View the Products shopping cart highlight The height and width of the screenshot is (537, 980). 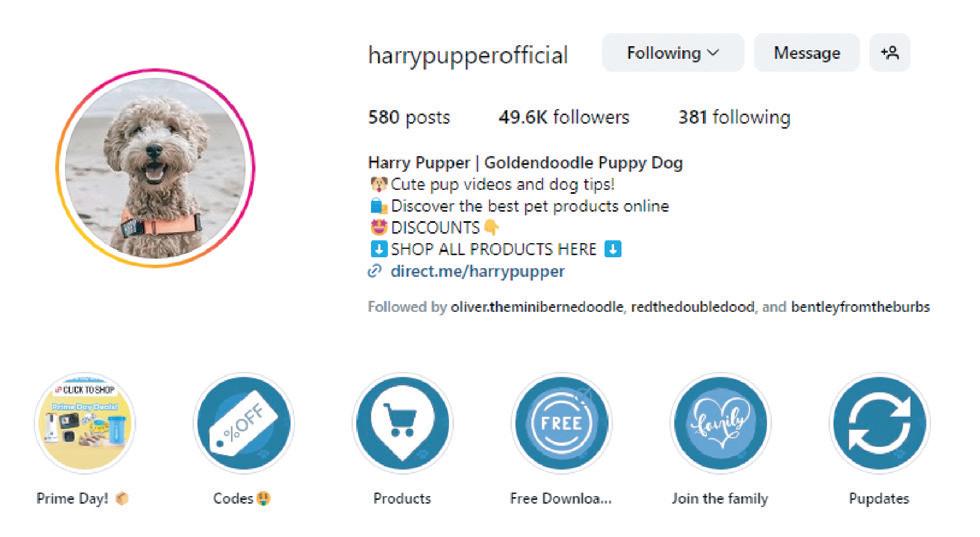402,423
